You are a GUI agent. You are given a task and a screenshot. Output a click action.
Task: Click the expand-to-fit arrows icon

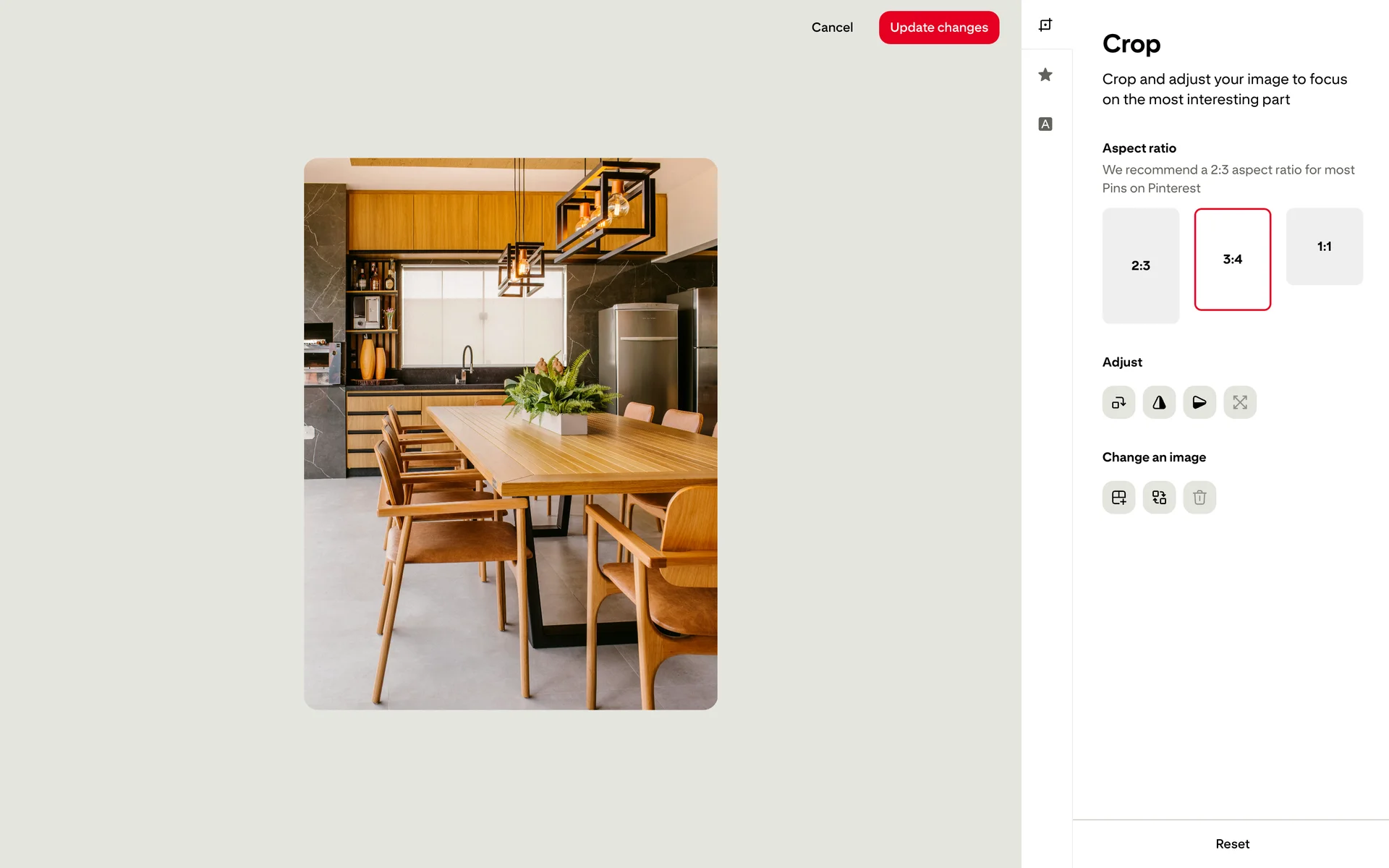pyautogui.click(x=1240, y=402)
